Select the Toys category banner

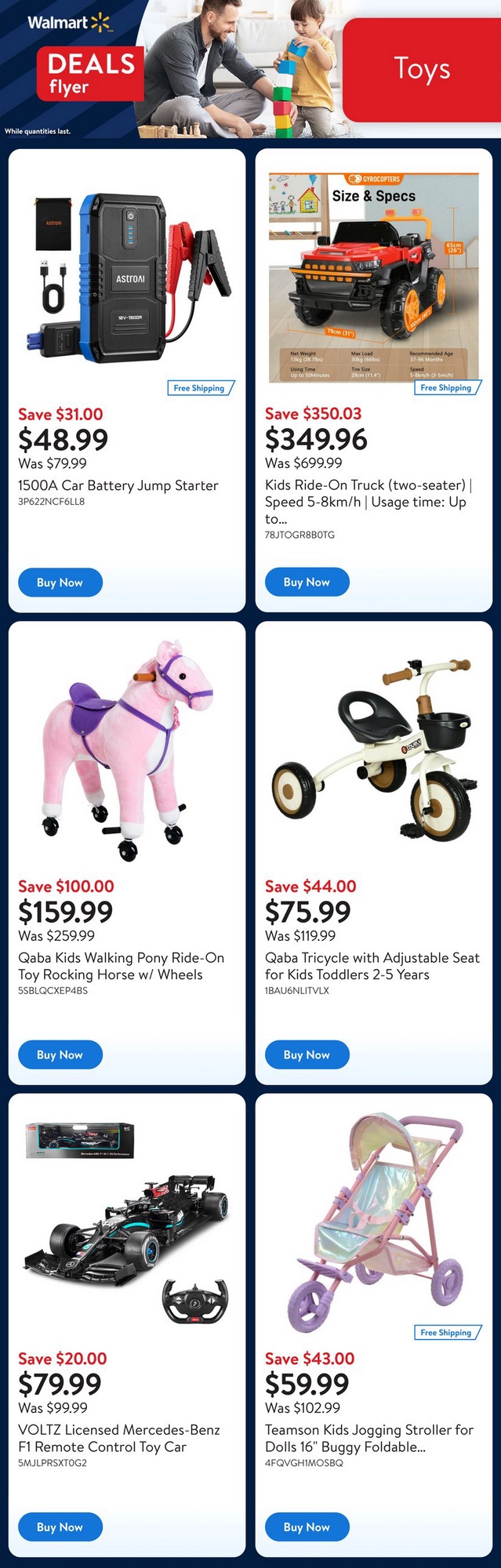pyautogui.click(x=422, y=69)
